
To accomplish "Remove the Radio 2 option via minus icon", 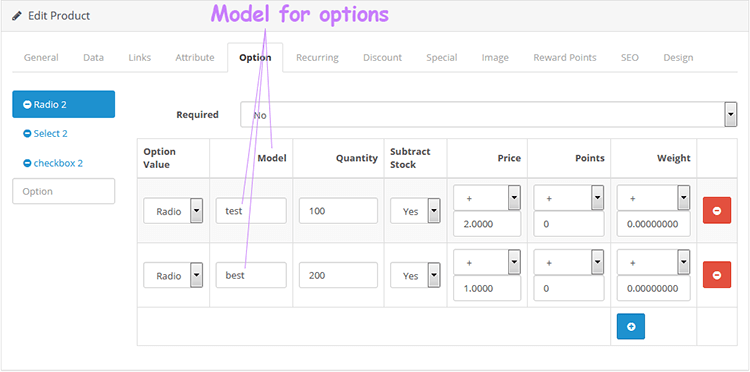I will [27, 104].
